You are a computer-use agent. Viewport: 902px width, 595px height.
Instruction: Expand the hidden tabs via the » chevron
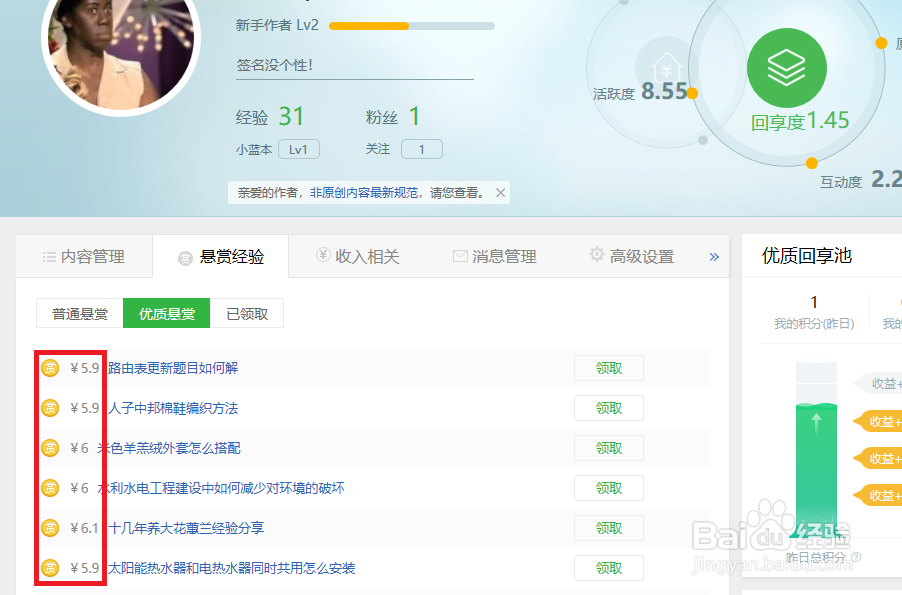(x=713, y=256)
